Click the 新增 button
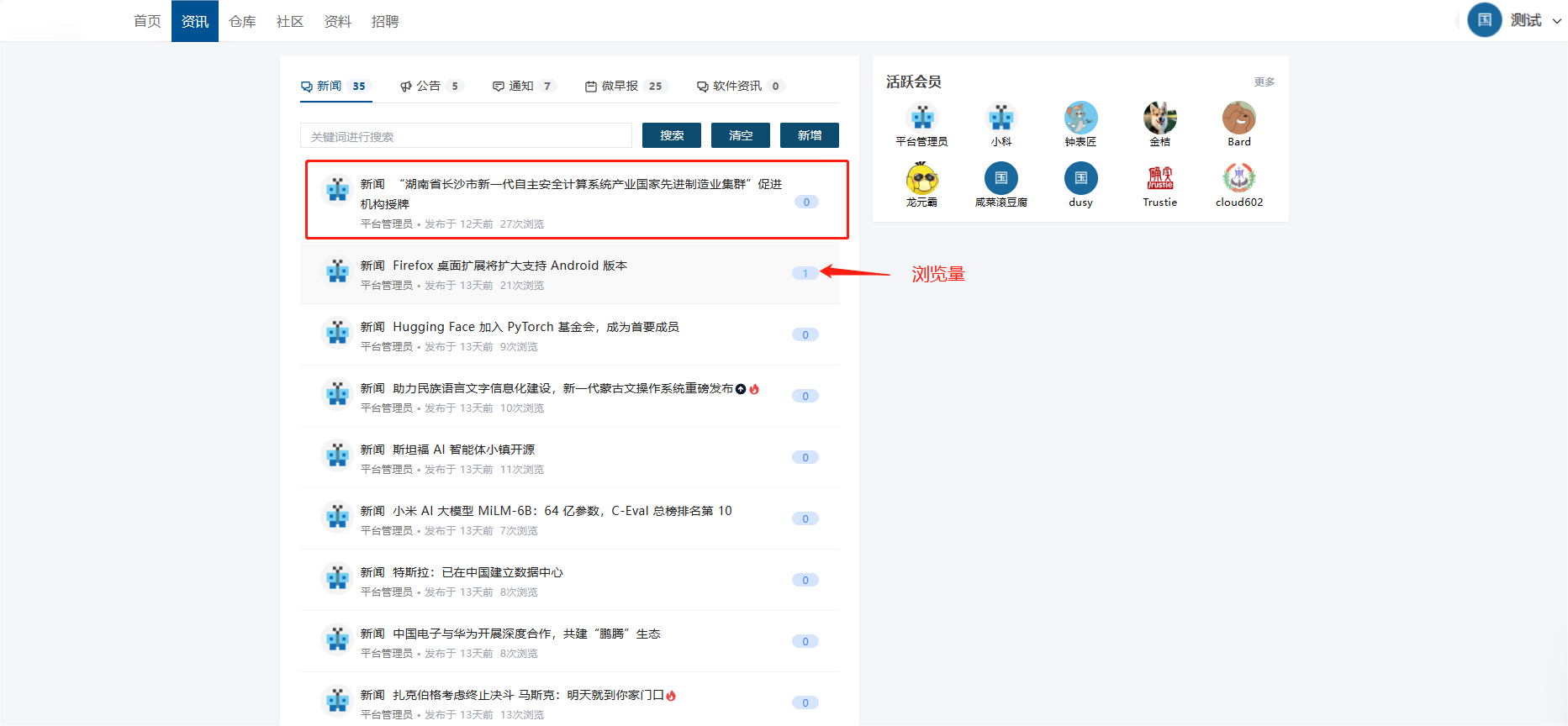This screenshot has width=1568, height=726. point(809,135)
